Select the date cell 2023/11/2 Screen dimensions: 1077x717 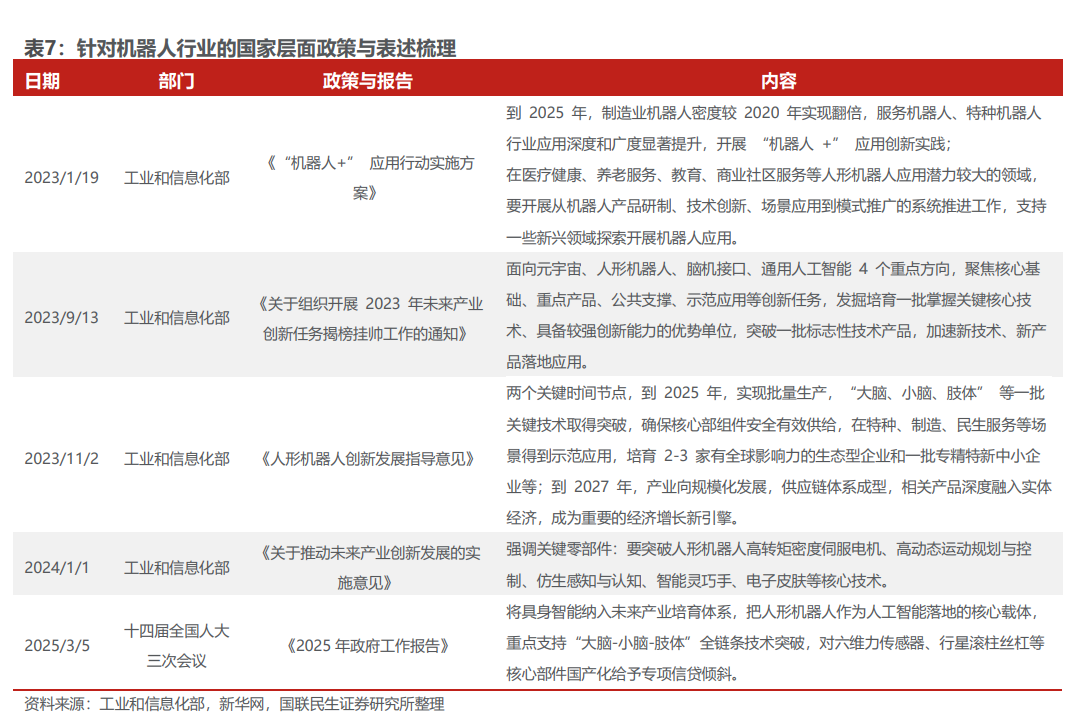[62, 459]
